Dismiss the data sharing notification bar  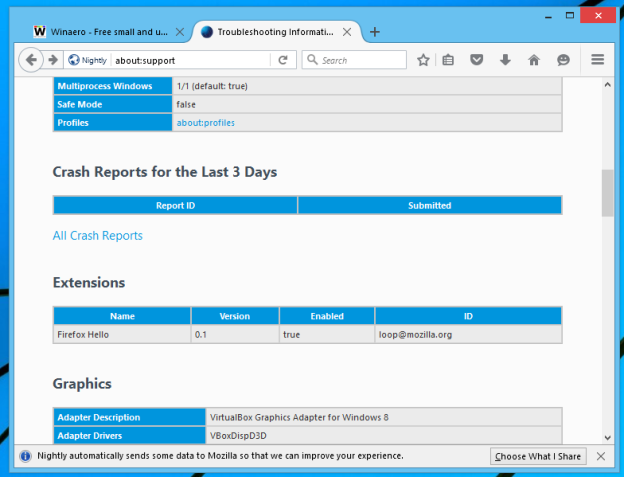coord(601,456)
